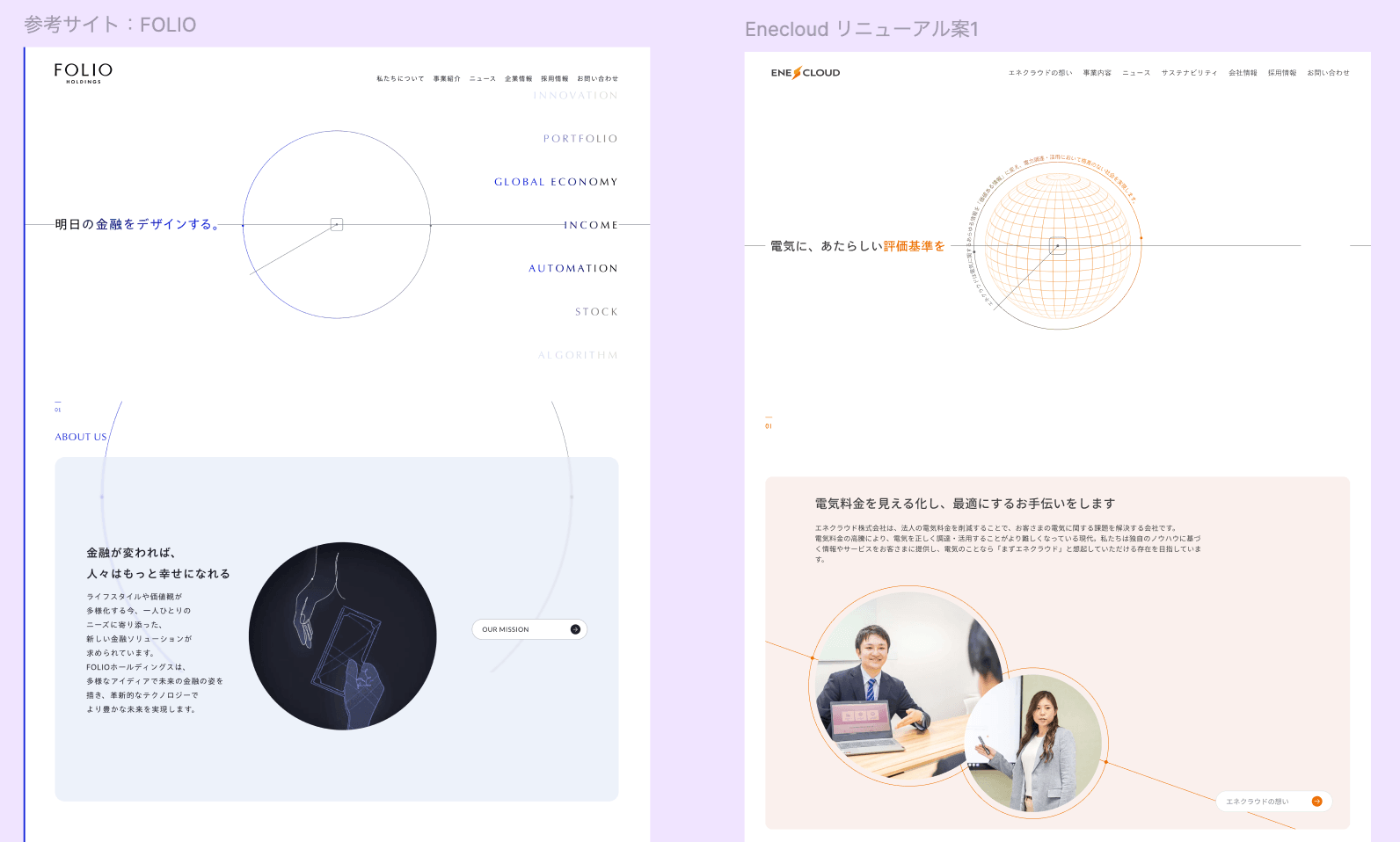Image resolution: width=1400 pixels, height=842 pixels.
Task: Select the GLOBAL ECONOMY keyword
Action: coord(556,182)
